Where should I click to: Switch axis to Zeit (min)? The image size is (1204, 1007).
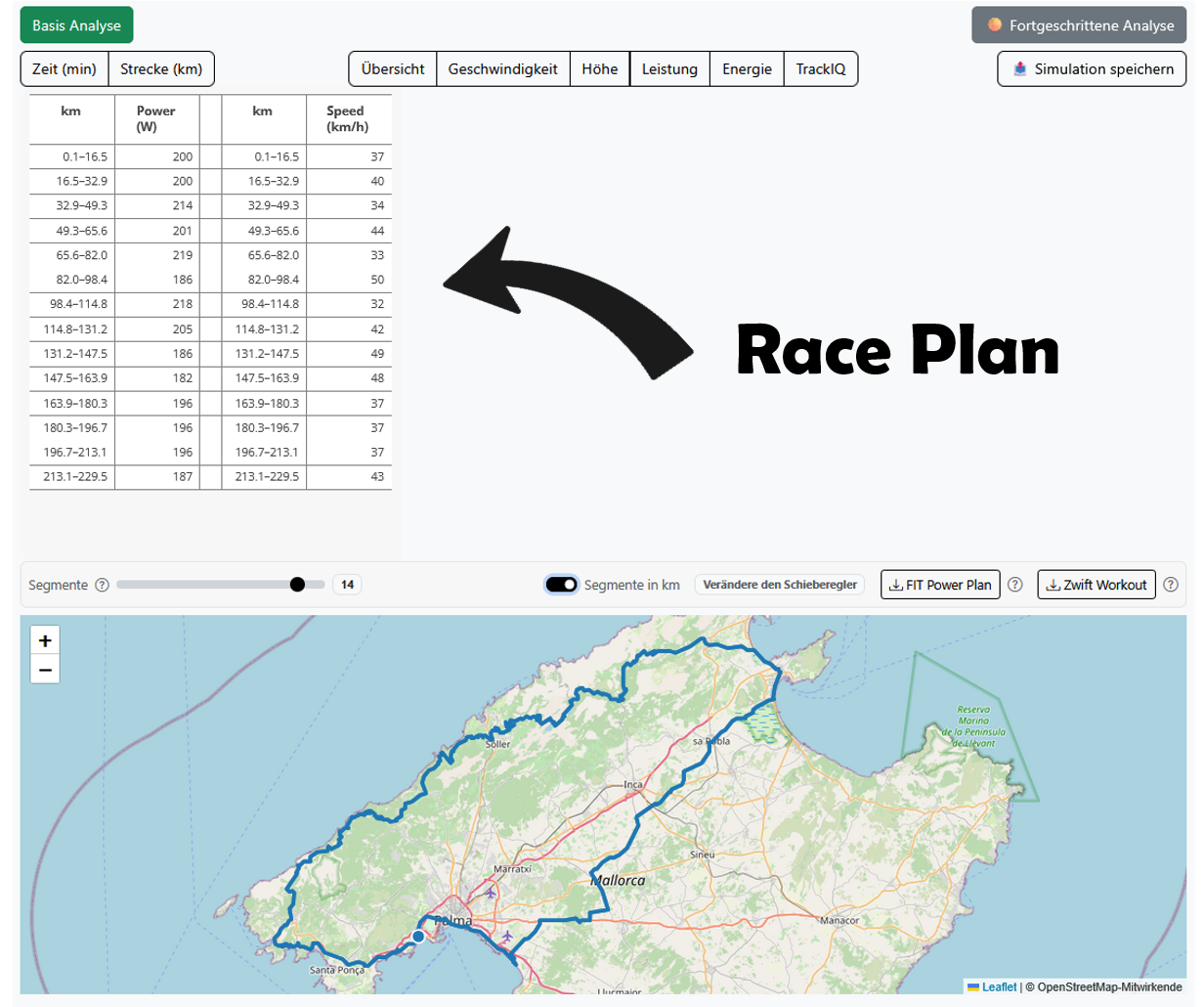64,69
